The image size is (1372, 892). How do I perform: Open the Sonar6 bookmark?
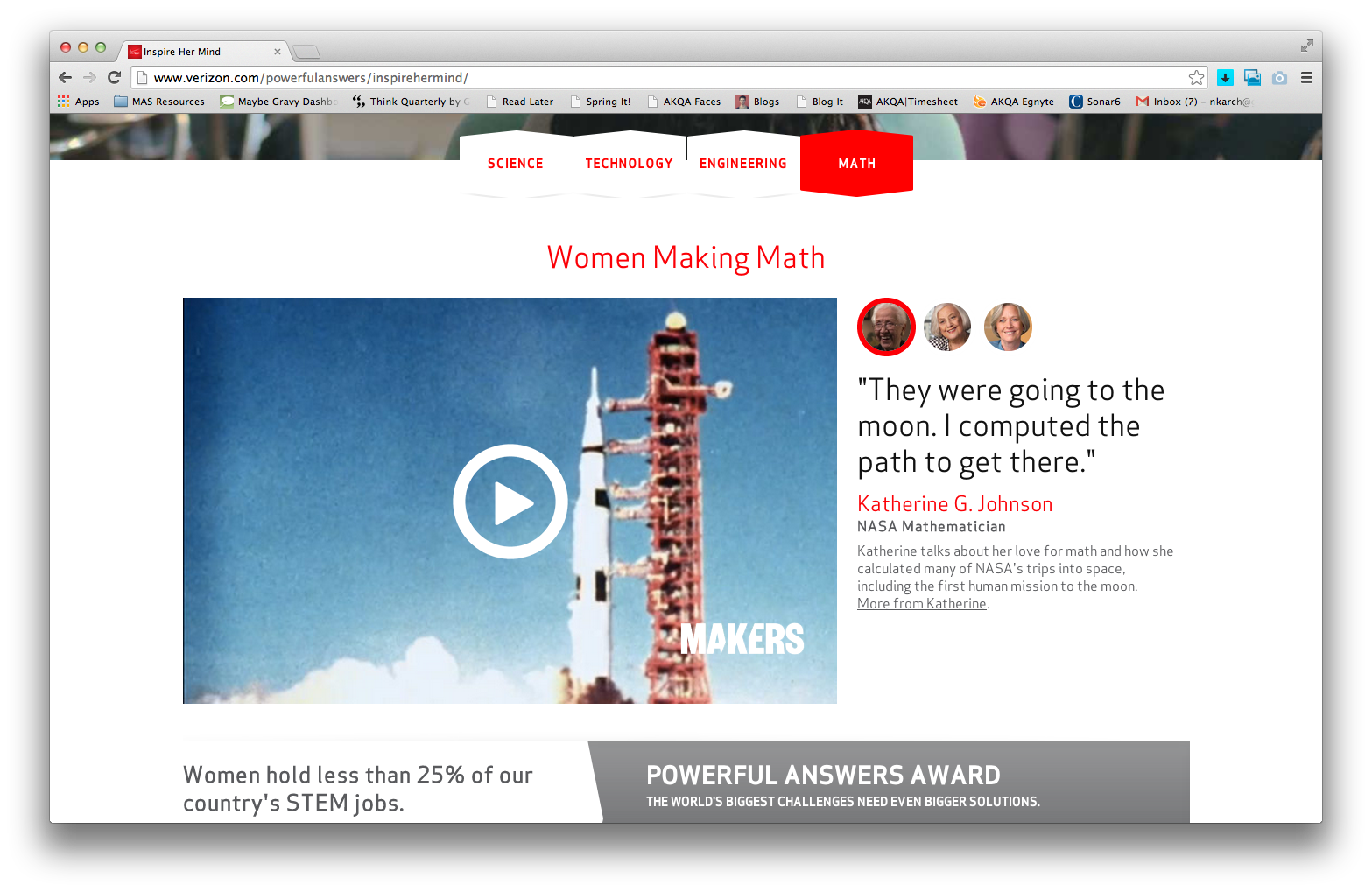pyautogui.click(x=1094, y=102)
